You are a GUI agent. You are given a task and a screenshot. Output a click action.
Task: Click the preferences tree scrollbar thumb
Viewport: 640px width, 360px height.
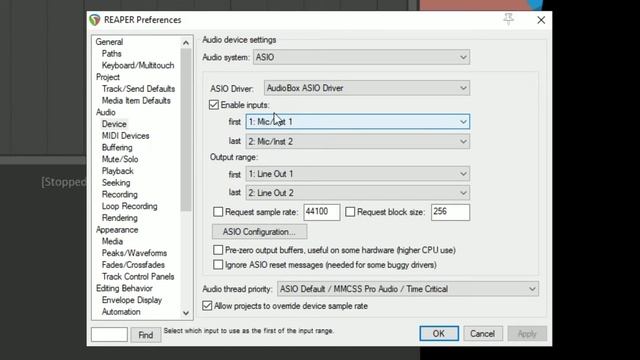(x=186, y=130)
